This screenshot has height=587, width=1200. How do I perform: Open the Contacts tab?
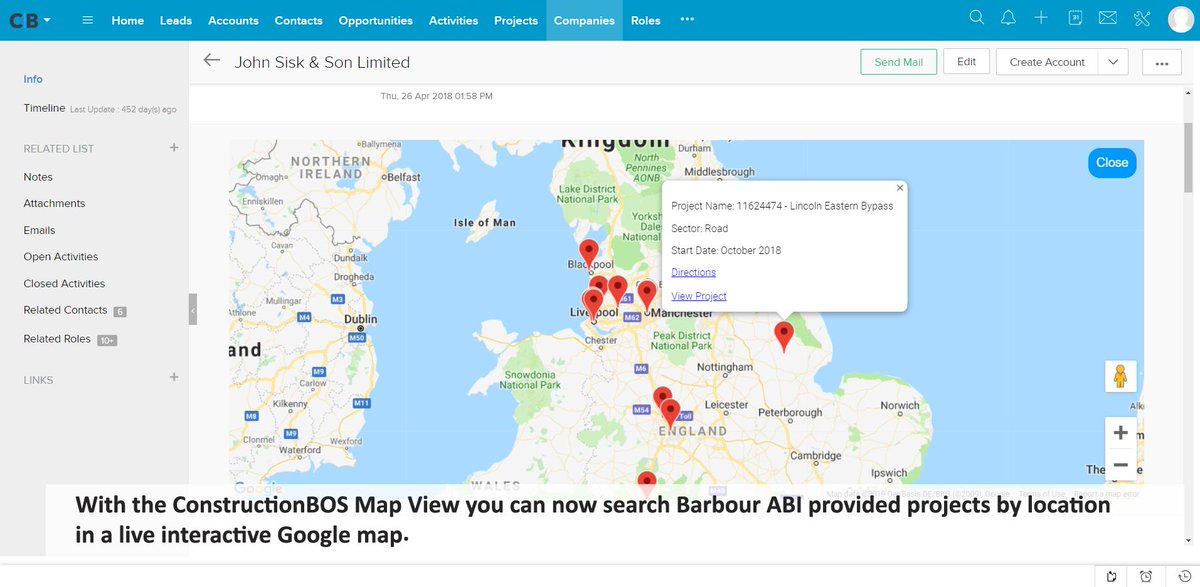coord(299,20)
